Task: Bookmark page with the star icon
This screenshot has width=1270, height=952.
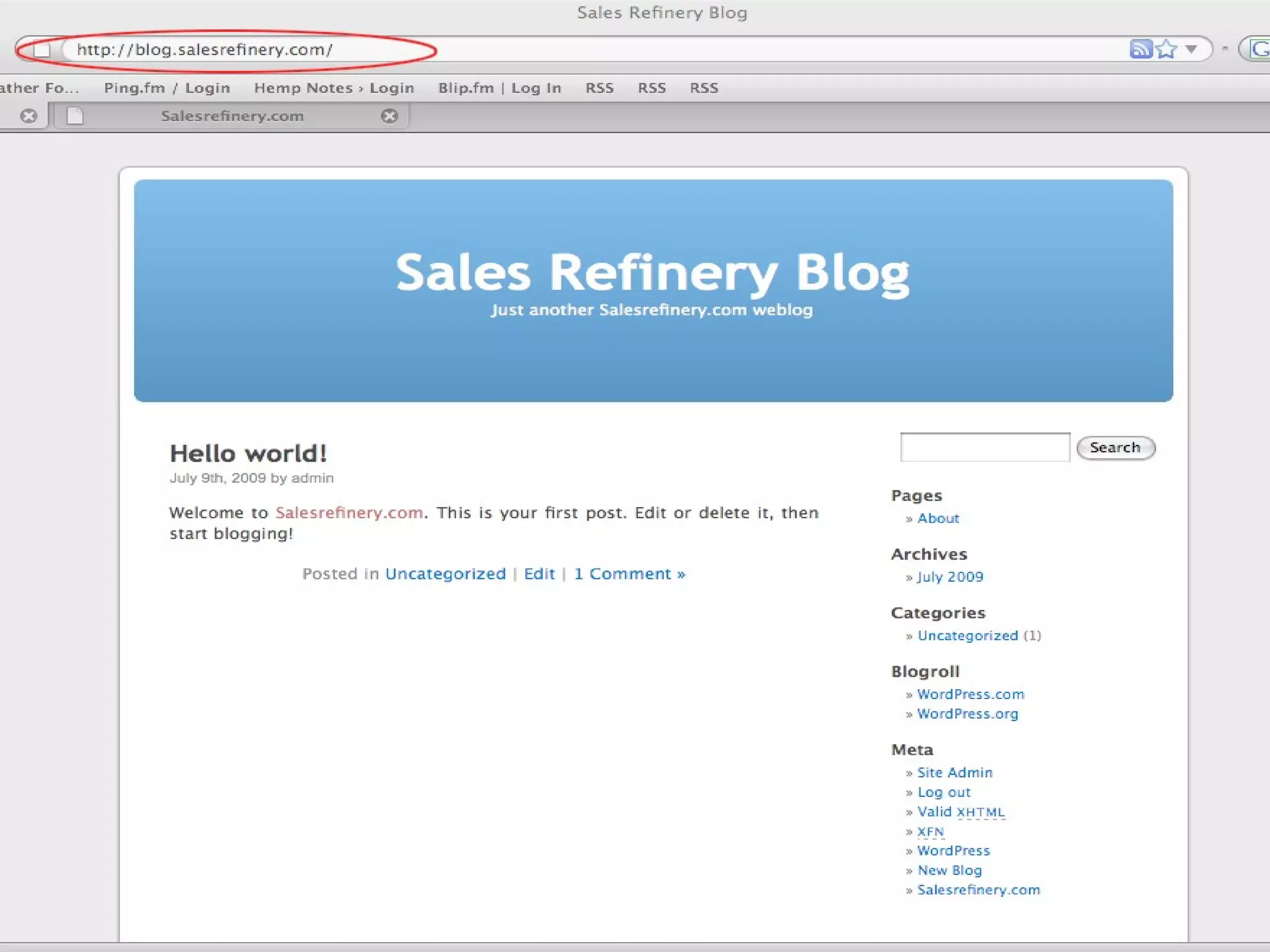Action: (1166, 48)
